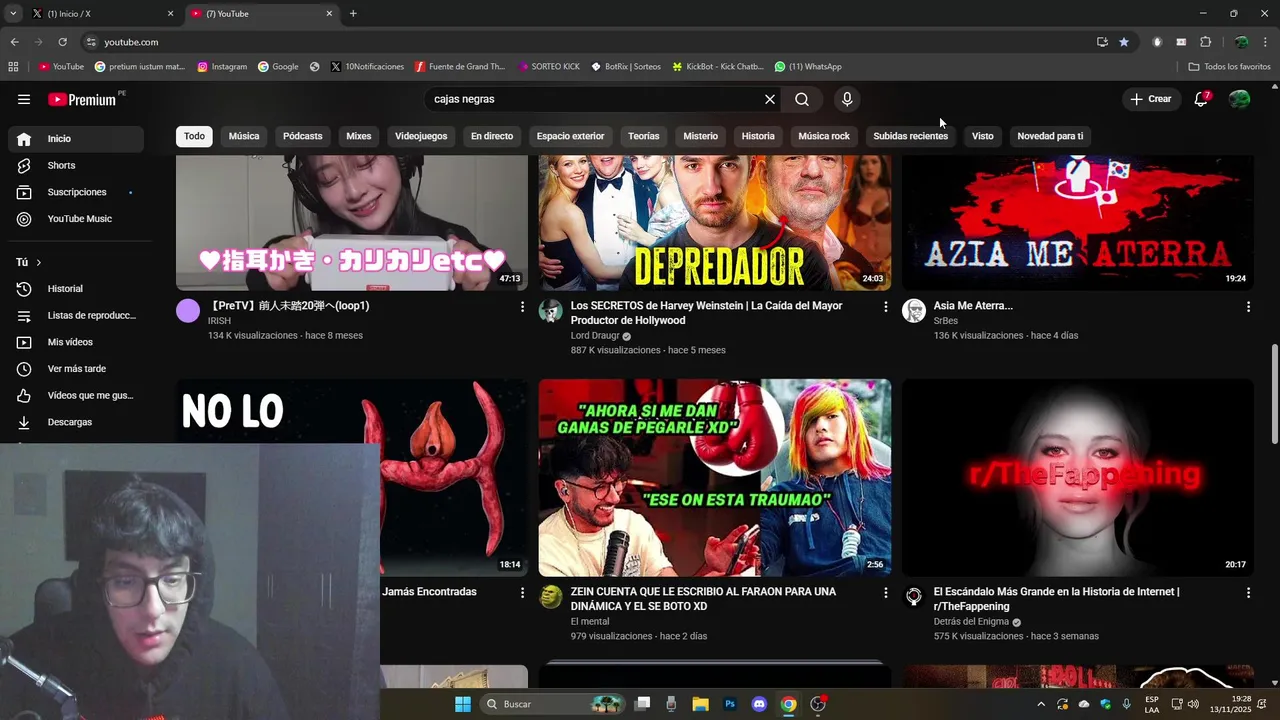Open options menu for Asia Me Aterra video
Screen dimensions: 1280x720
point(1248,307)
